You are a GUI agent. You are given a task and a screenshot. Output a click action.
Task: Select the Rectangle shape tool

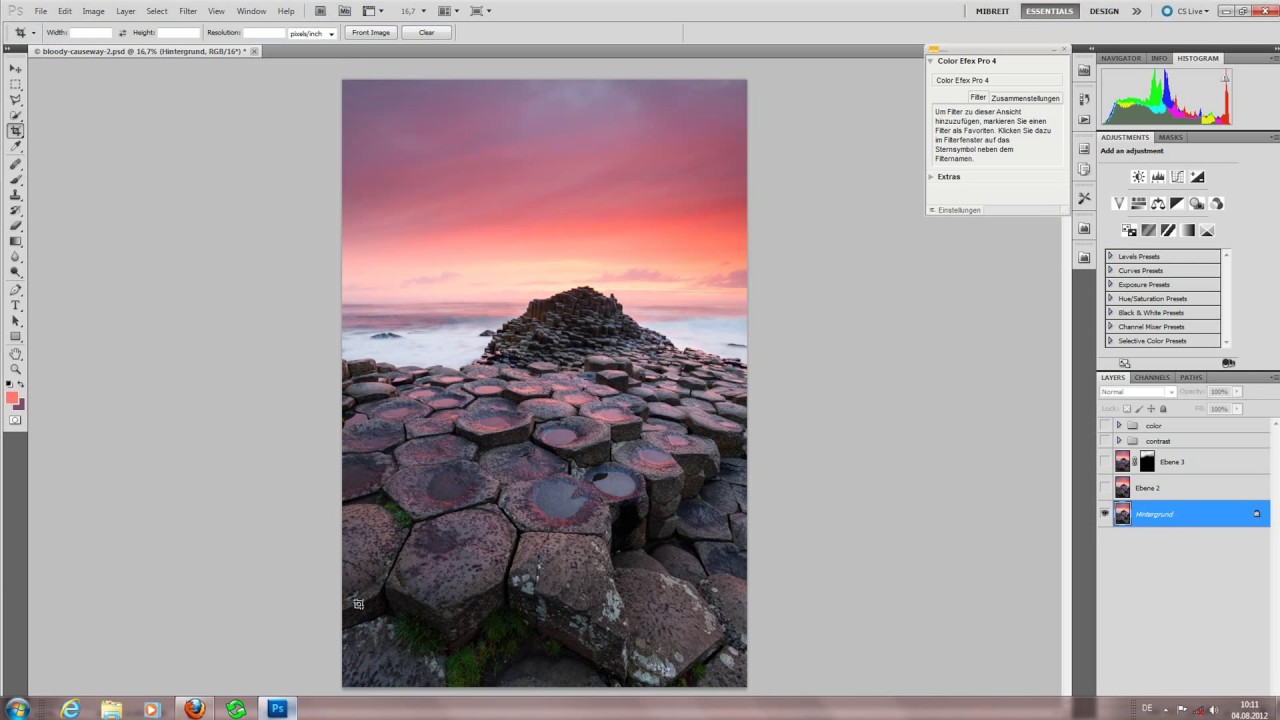click(x=15, y=336)
